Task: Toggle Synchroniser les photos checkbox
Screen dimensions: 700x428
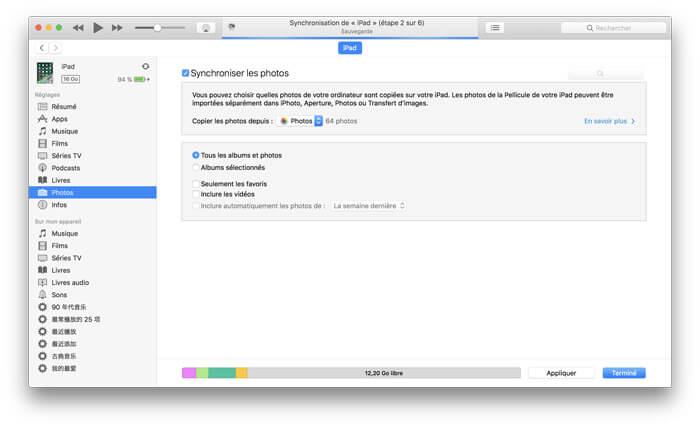Action: click(185, 73)
